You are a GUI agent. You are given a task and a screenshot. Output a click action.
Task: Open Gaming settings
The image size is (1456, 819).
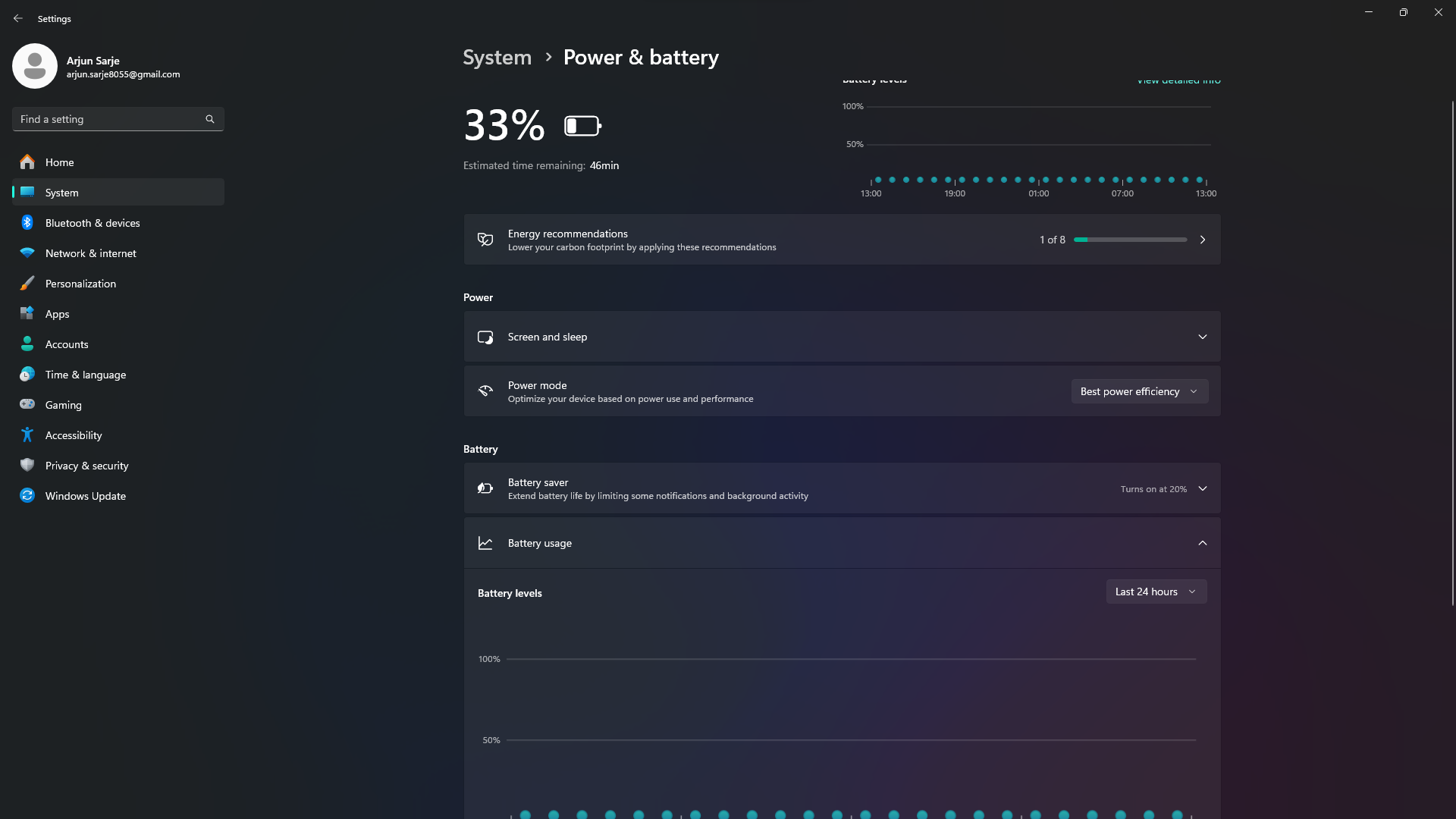[63, 404]
